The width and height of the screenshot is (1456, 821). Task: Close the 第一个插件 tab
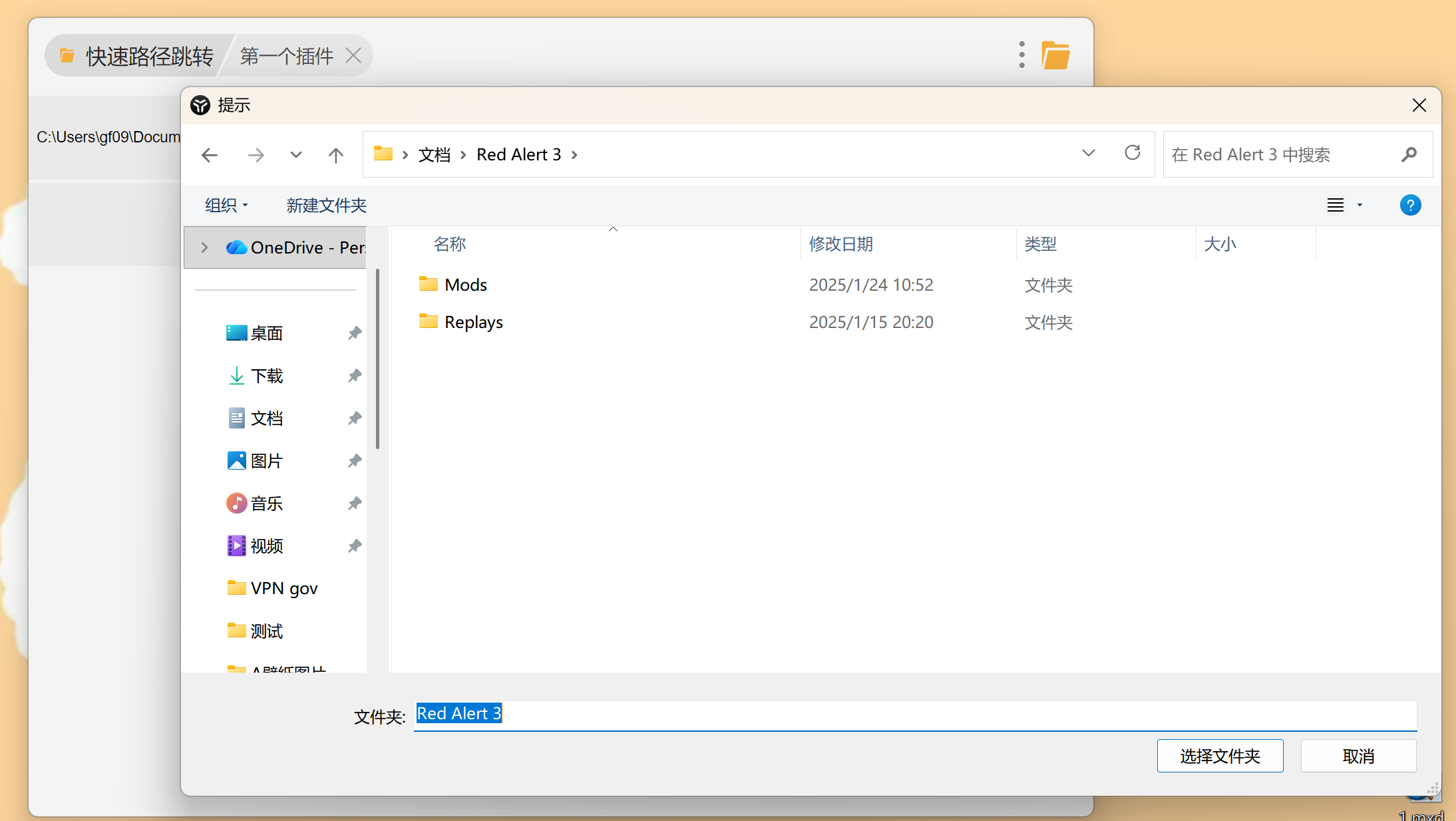(353, 56)
